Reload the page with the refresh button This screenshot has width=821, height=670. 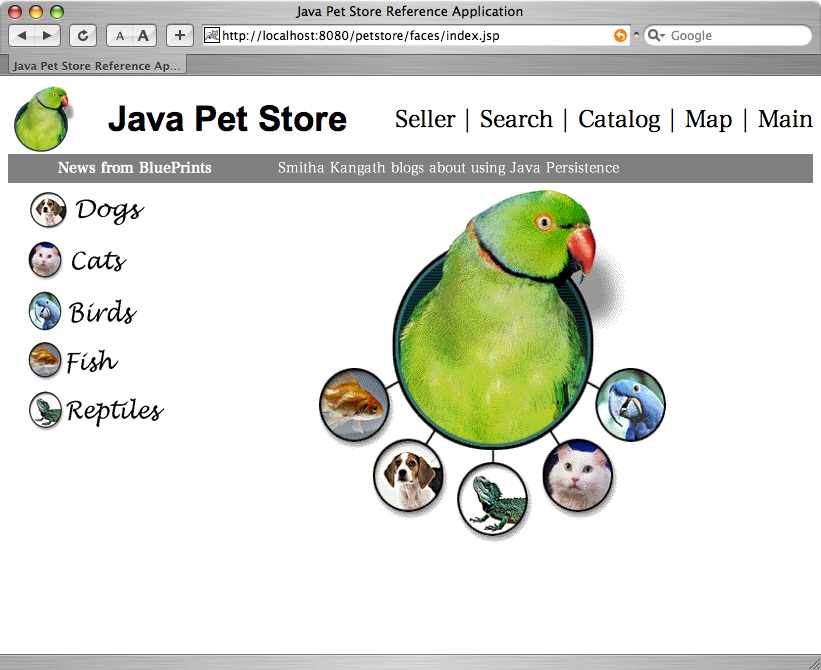(82, 35)
